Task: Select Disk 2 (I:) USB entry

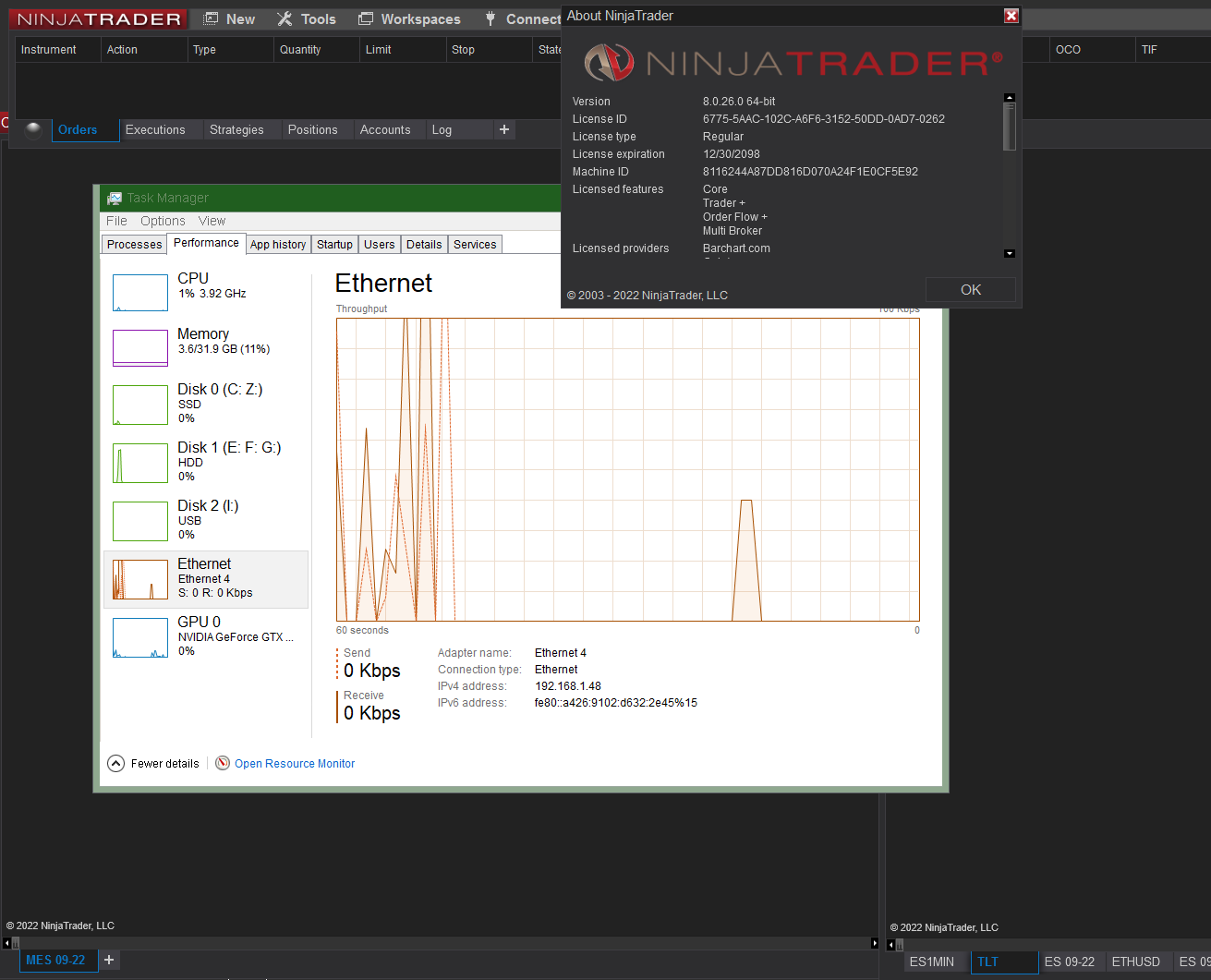Action: pos(206,520)
